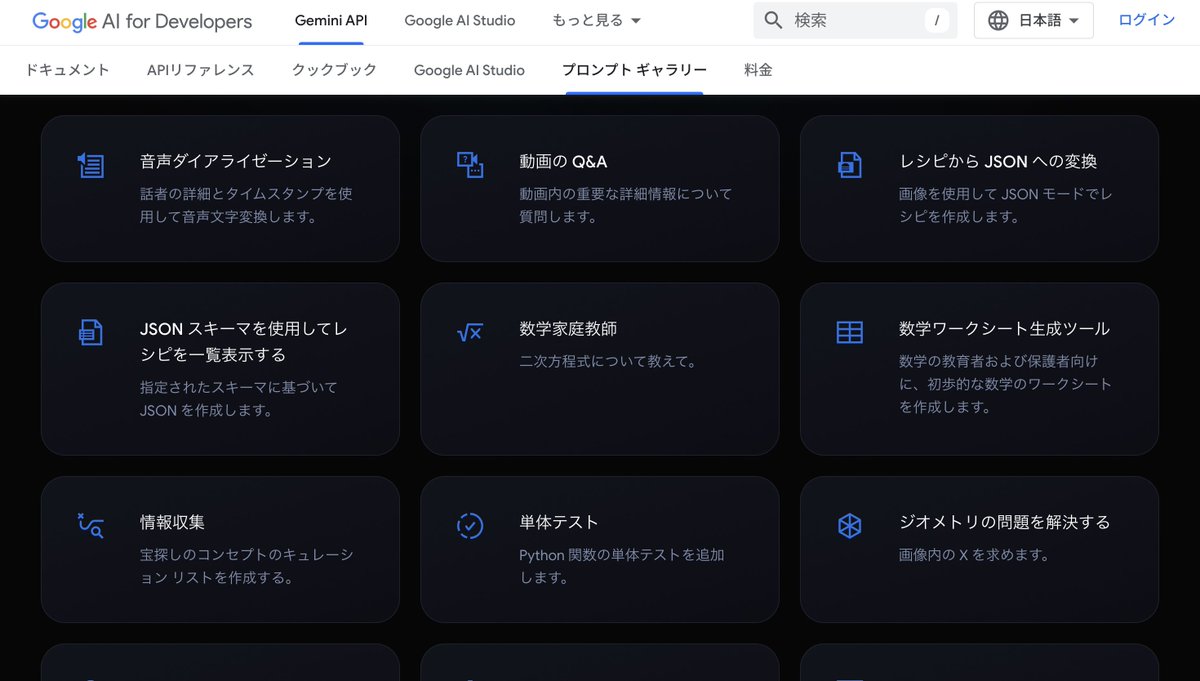Click the magnifying glass in the 検索 bar

coord(773,19)
